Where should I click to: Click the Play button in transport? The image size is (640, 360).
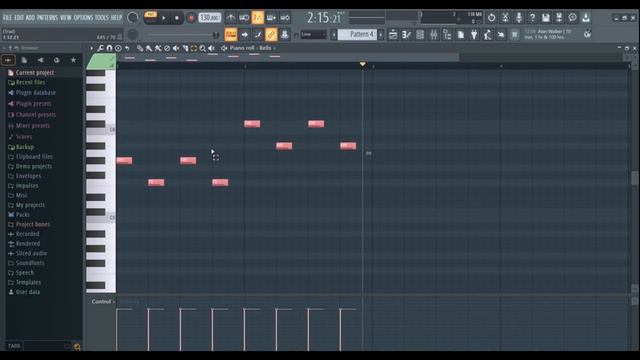pyautogui.click(x=164, y=18)
